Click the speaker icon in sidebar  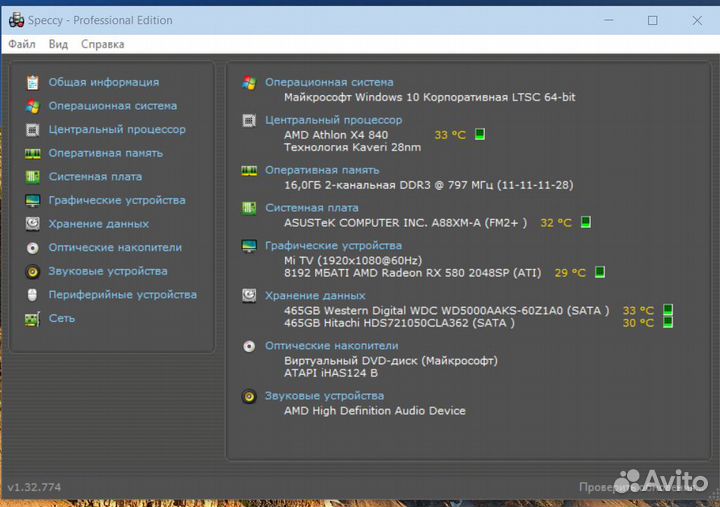(33, 271)
